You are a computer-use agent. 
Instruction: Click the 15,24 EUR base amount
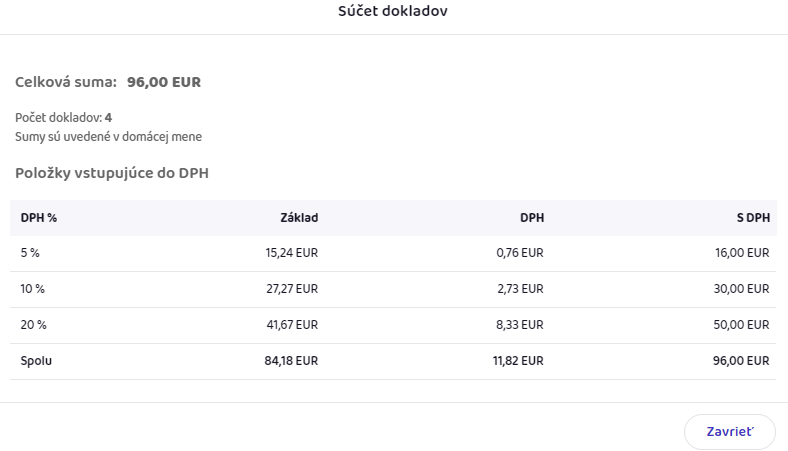click(291, 253)
